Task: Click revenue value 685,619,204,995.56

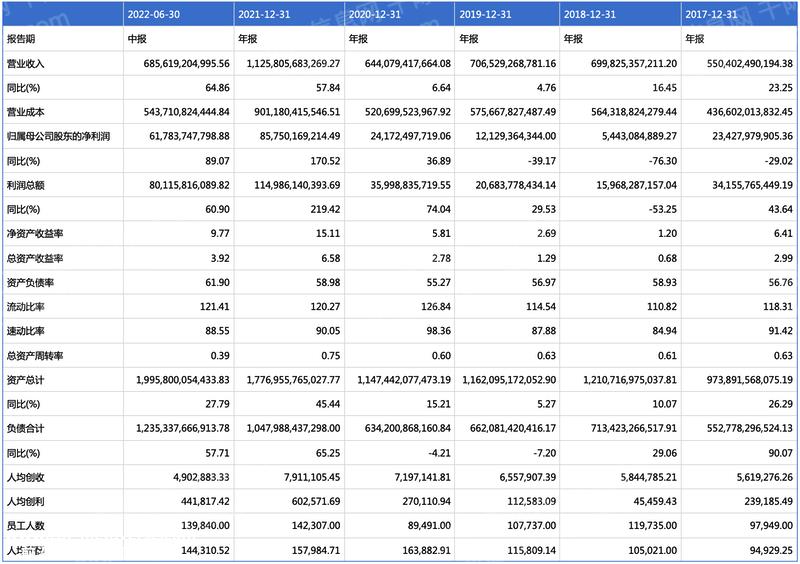Action: click(186, 63)
